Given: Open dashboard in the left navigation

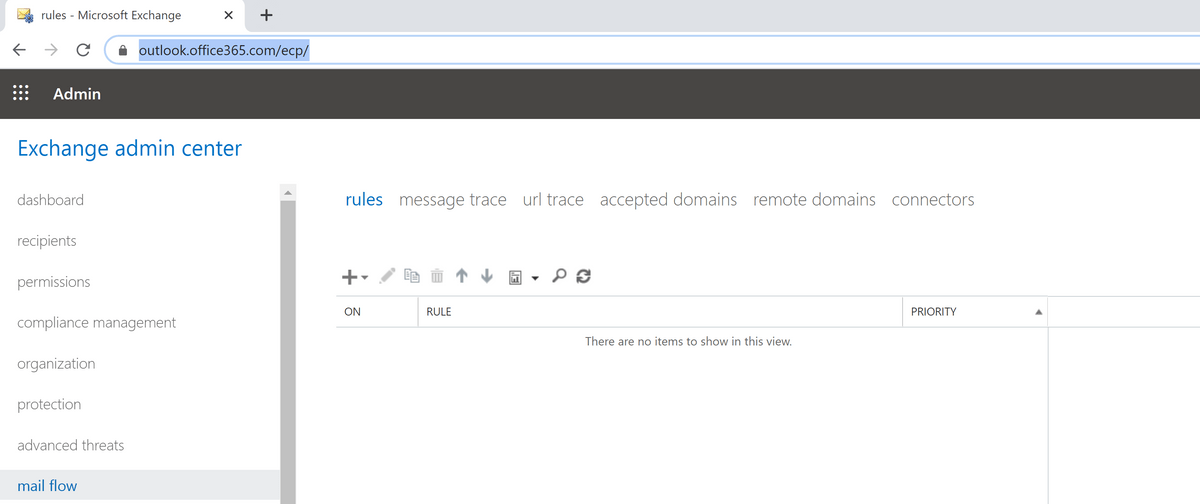Looking at the screenshot, I should pos(51,200).
